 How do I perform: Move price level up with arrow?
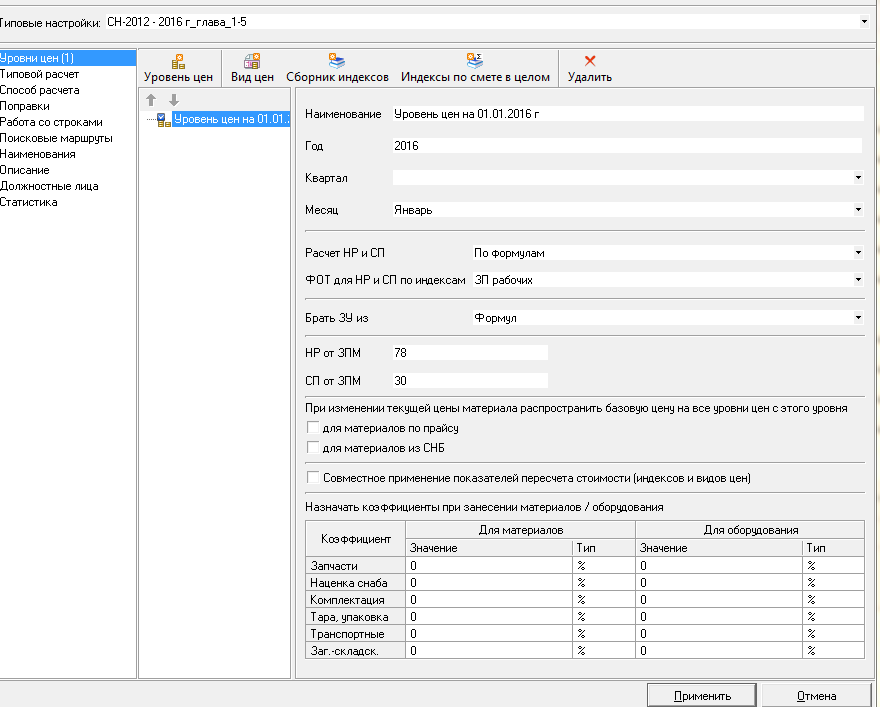point(151,100)
